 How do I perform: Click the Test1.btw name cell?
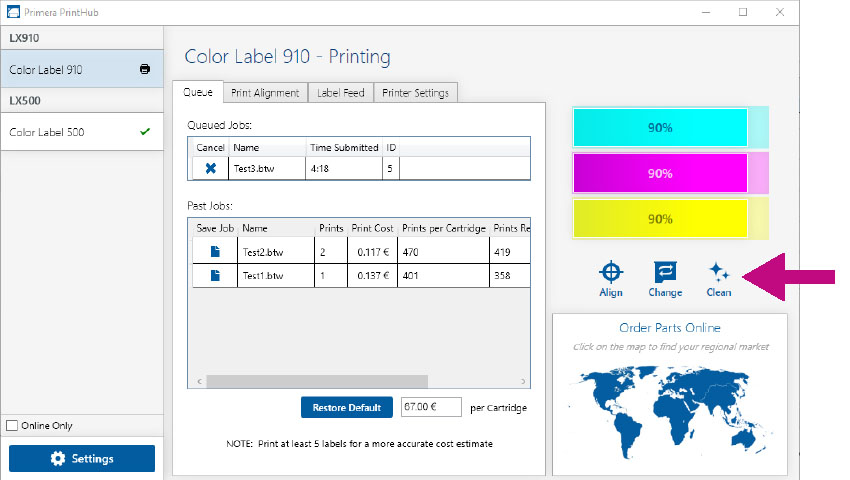276,276
